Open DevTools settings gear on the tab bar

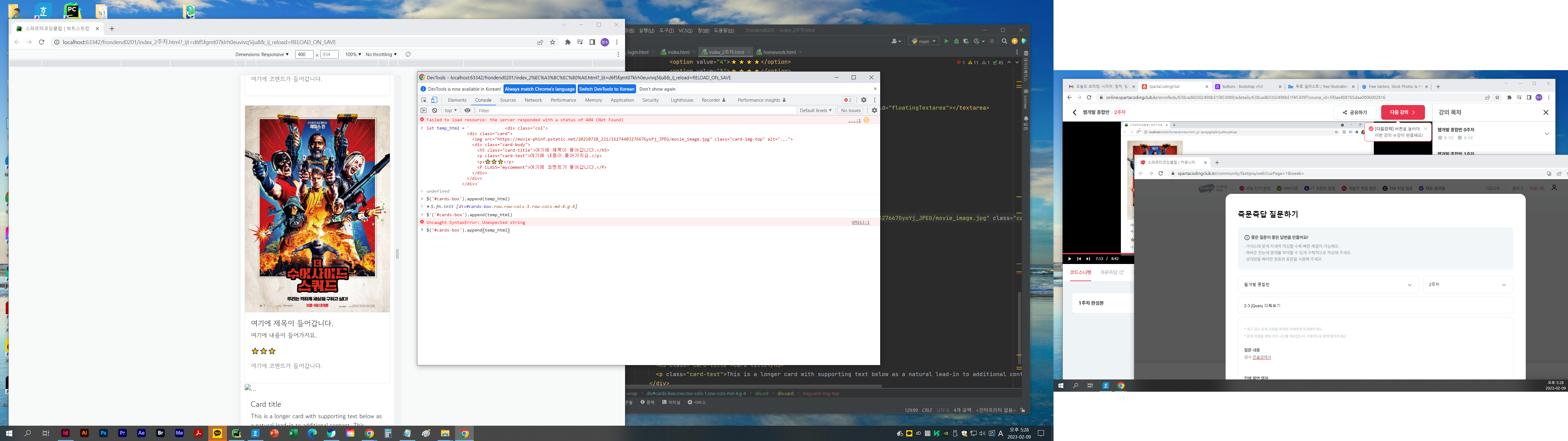863,100
